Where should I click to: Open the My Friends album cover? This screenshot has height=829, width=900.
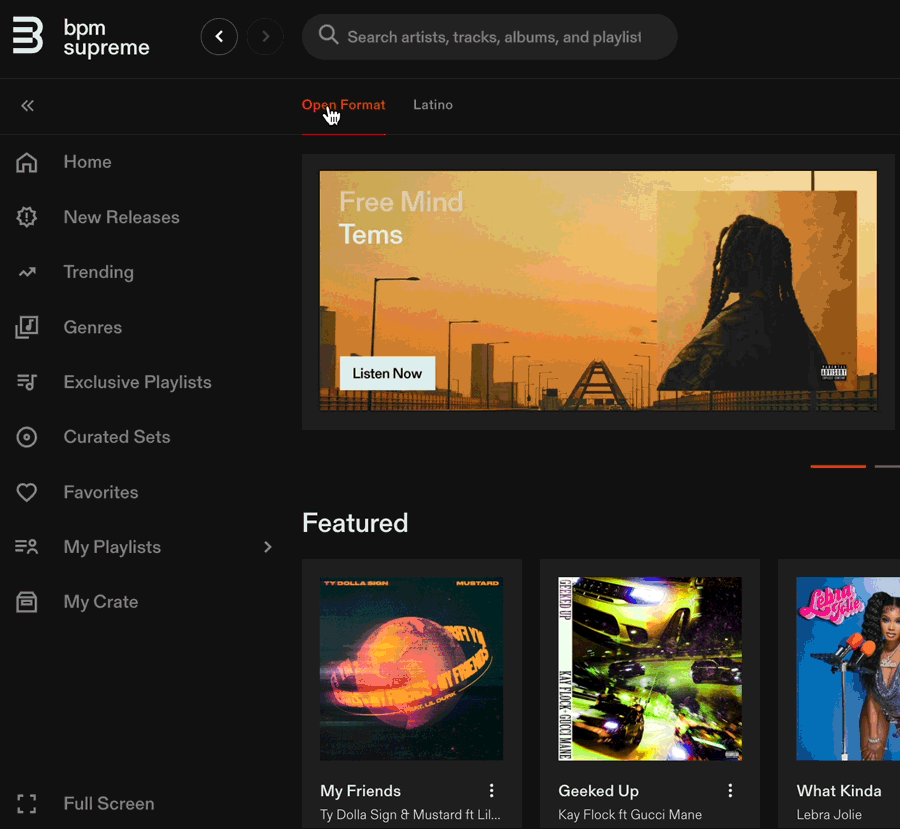412,669
